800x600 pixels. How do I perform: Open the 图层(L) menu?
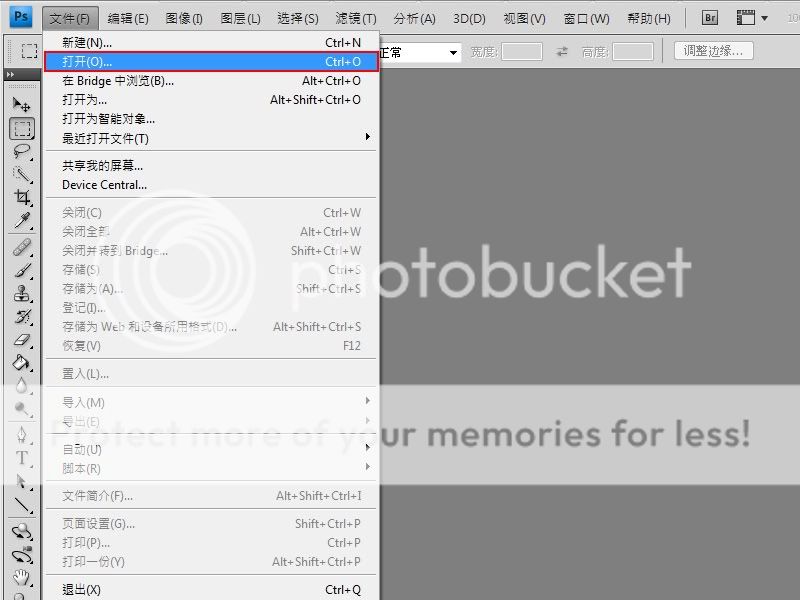(x=240, y=19)
